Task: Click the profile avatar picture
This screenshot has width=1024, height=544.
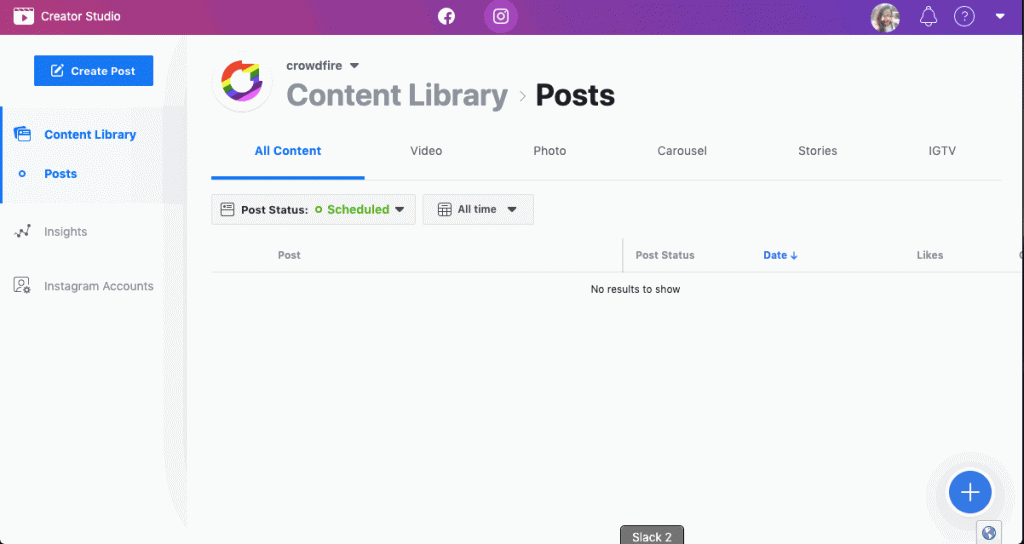Action: [885, 17]
